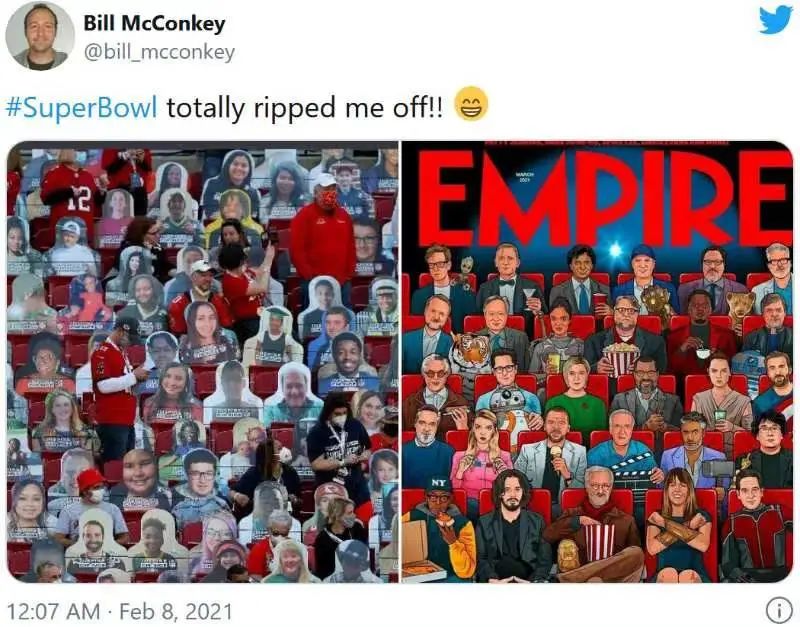The image size is (800, 627).
Task: Click the grinning emoji in the tweet
Action: [471, 104]
